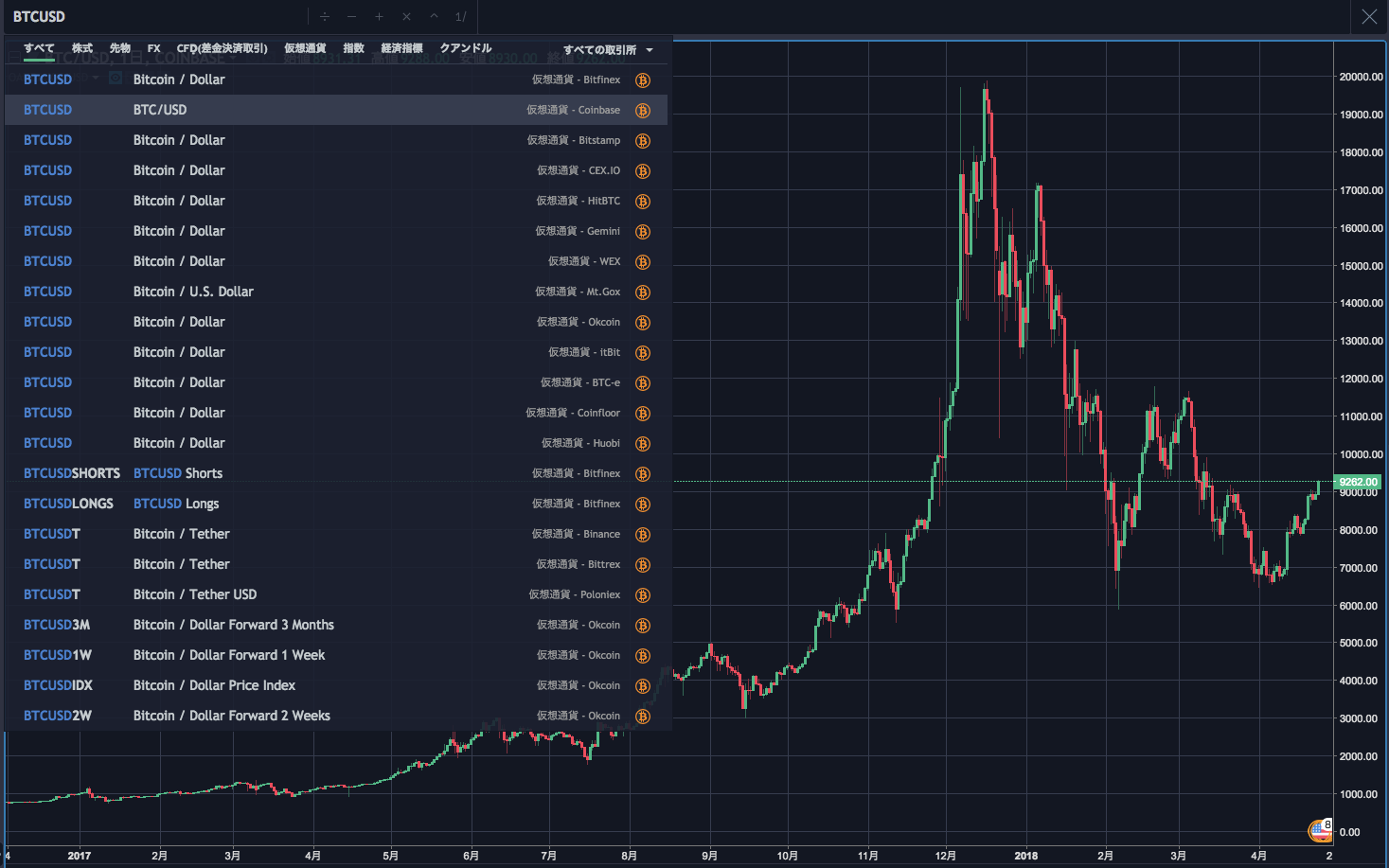Screen dimensions: 1389x868
Task: Choose Bitcoin / Dollar Forward 2 Weeks
Action: pyautogui.click(x=336, y=716)
